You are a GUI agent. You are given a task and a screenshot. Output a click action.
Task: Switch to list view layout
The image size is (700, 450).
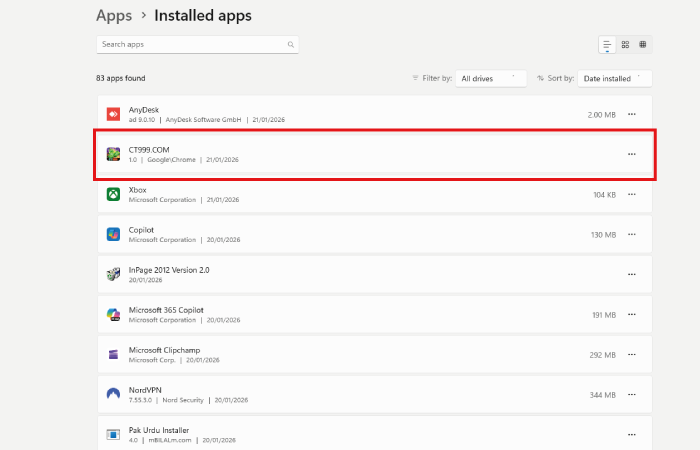(607, 45)
